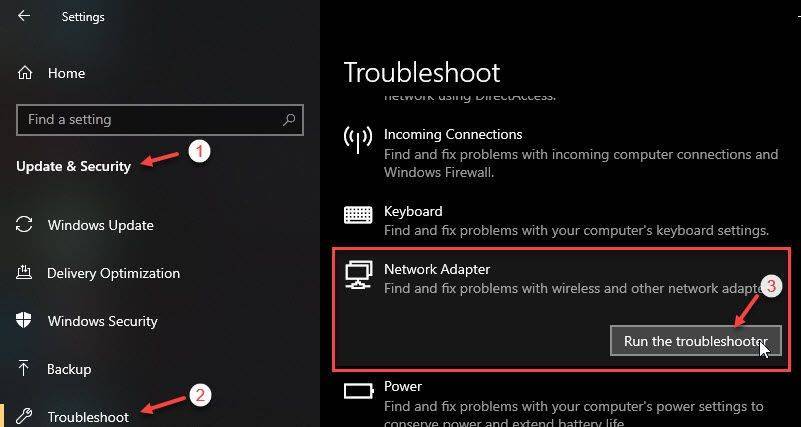Click the Windows Update refresh icon

point(25,225)
